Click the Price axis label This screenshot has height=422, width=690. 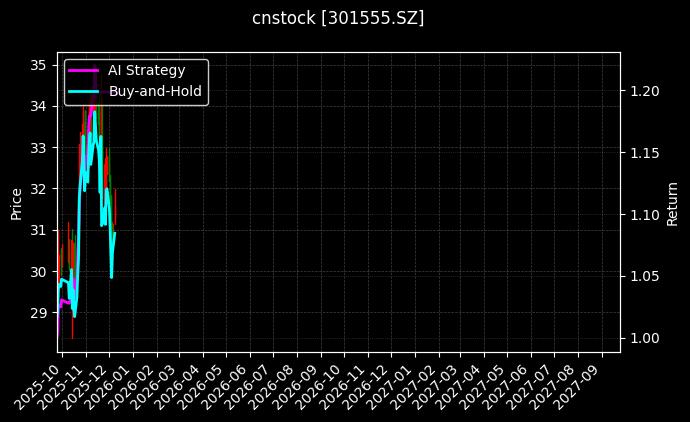tap(16, 204)
